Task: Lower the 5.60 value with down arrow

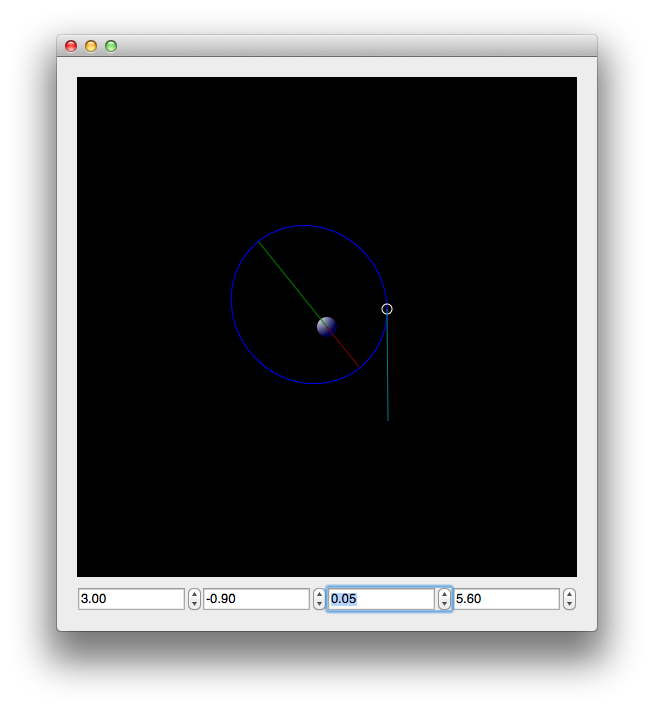Action: [569, 604]
